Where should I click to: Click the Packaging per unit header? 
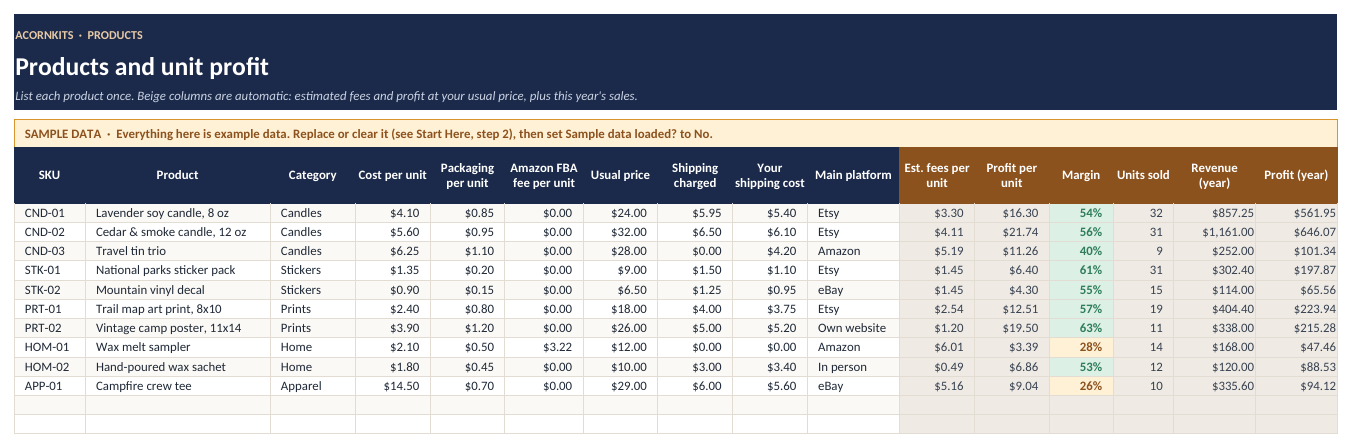tap(467, 175)
